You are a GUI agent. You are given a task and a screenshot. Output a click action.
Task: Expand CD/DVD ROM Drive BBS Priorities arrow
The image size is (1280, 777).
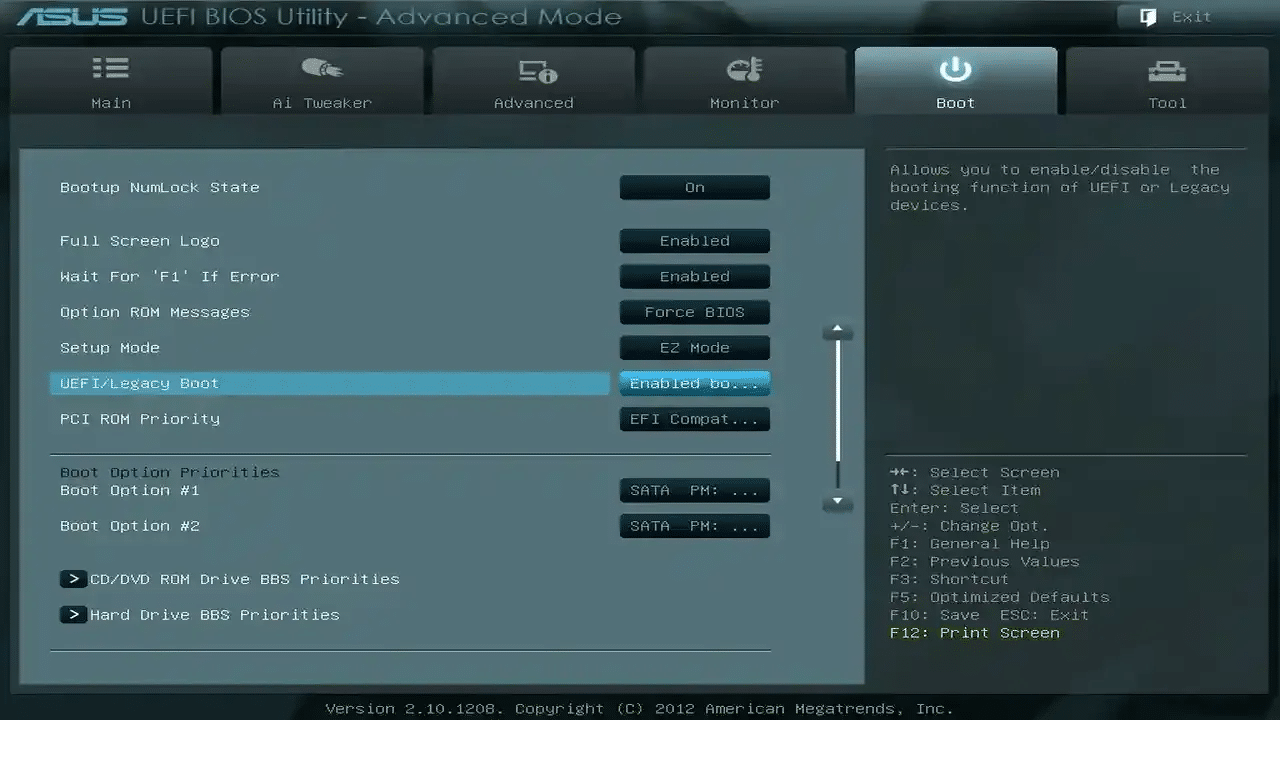click(x=73, y=579)
